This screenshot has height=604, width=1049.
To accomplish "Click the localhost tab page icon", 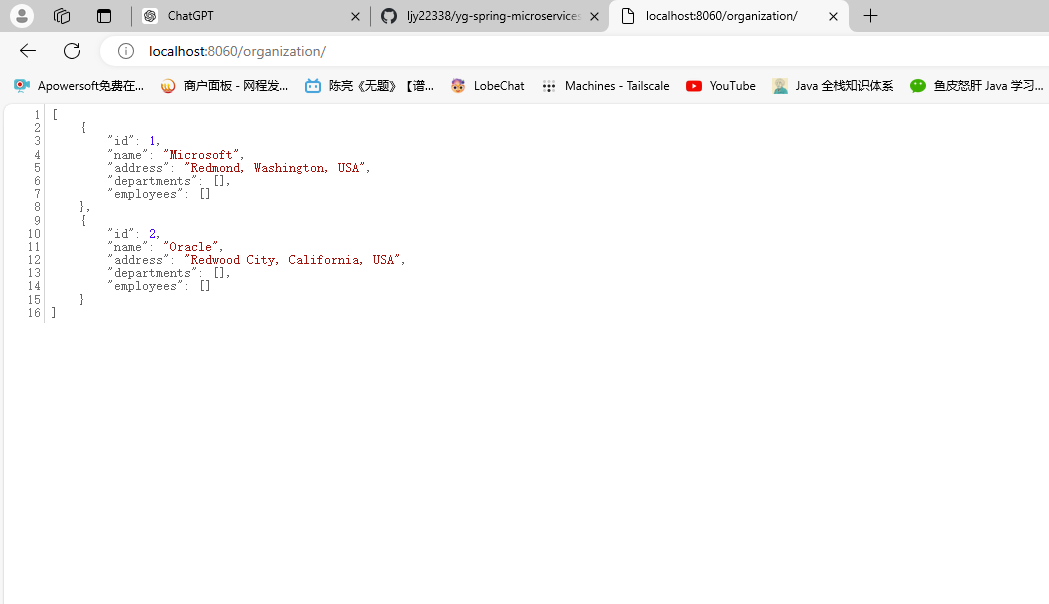I will (x=628, y=16).
